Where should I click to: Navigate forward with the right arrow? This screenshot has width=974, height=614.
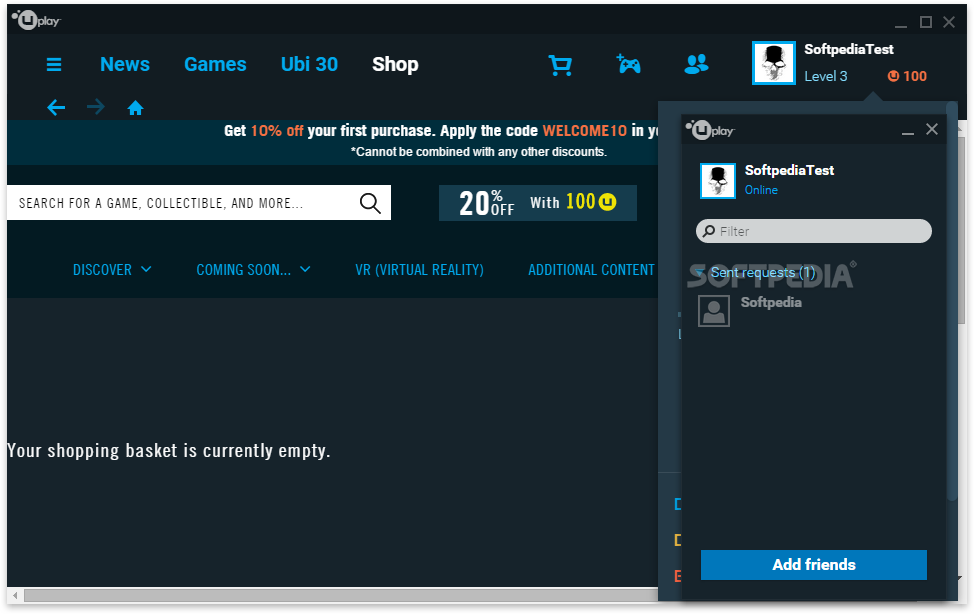coord(96,108)
